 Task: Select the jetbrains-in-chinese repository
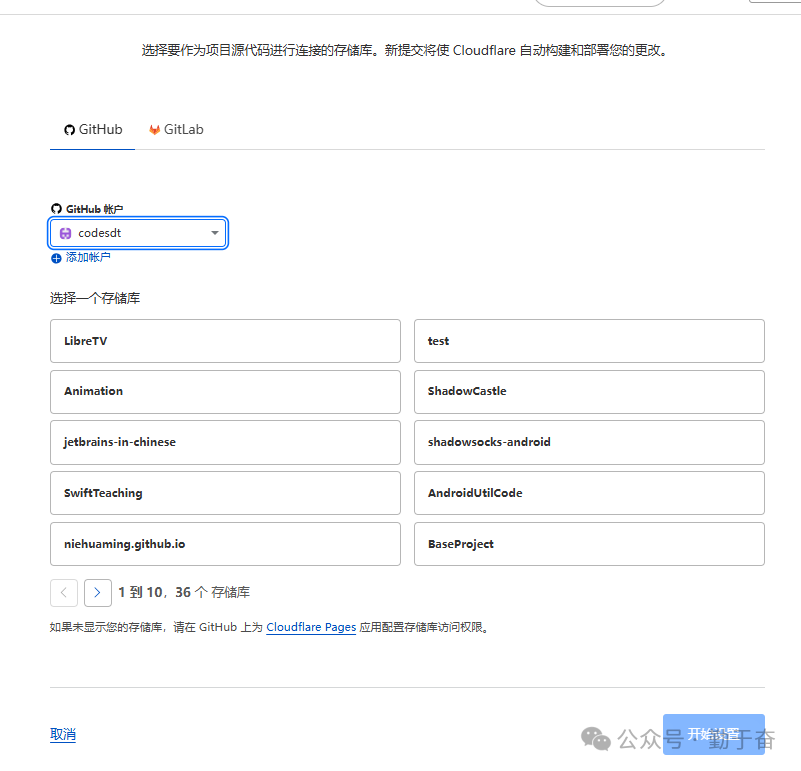[x=225, y=442]
